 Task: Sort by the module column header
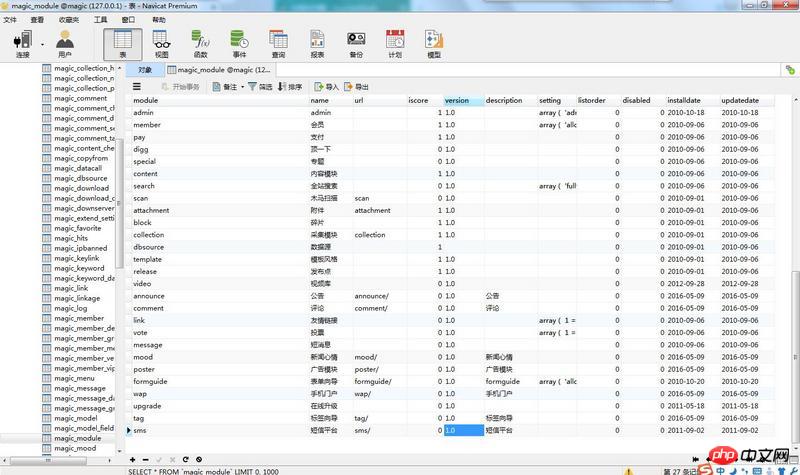tap(219, 101)
